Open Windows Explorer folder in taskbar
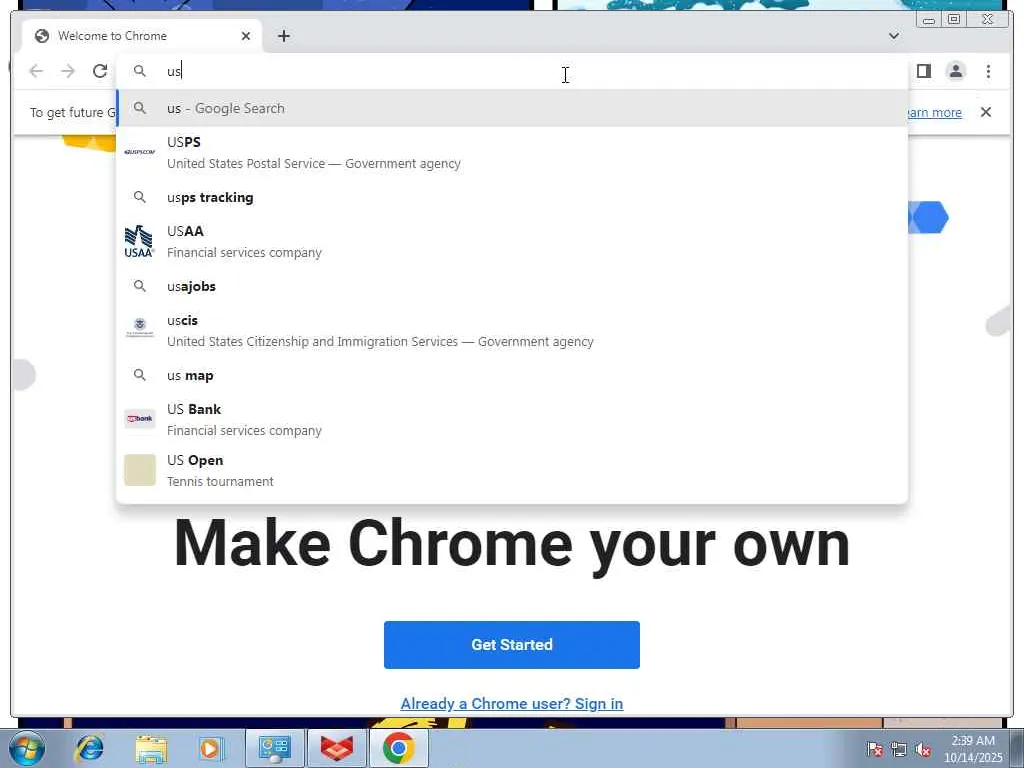Image resolution: width=1024 pixels, height=768 pixels. pyautogui.click(x=152, y=748)
